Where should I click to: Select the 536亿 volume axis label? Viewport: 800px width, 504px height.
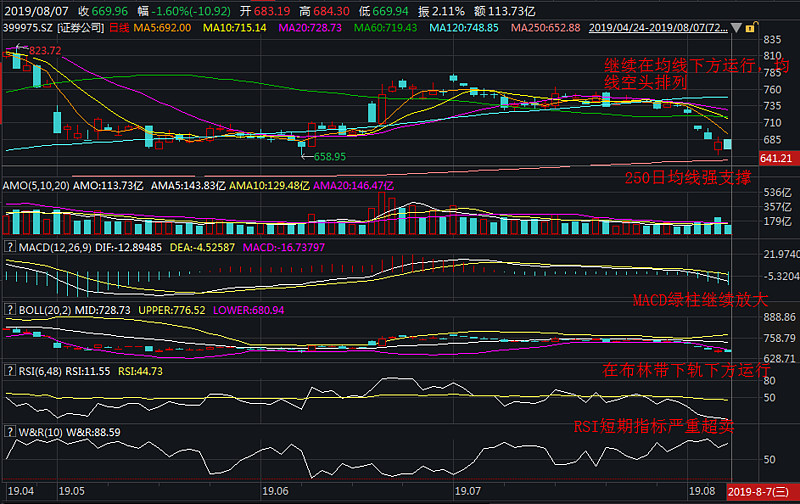[778, 192]
